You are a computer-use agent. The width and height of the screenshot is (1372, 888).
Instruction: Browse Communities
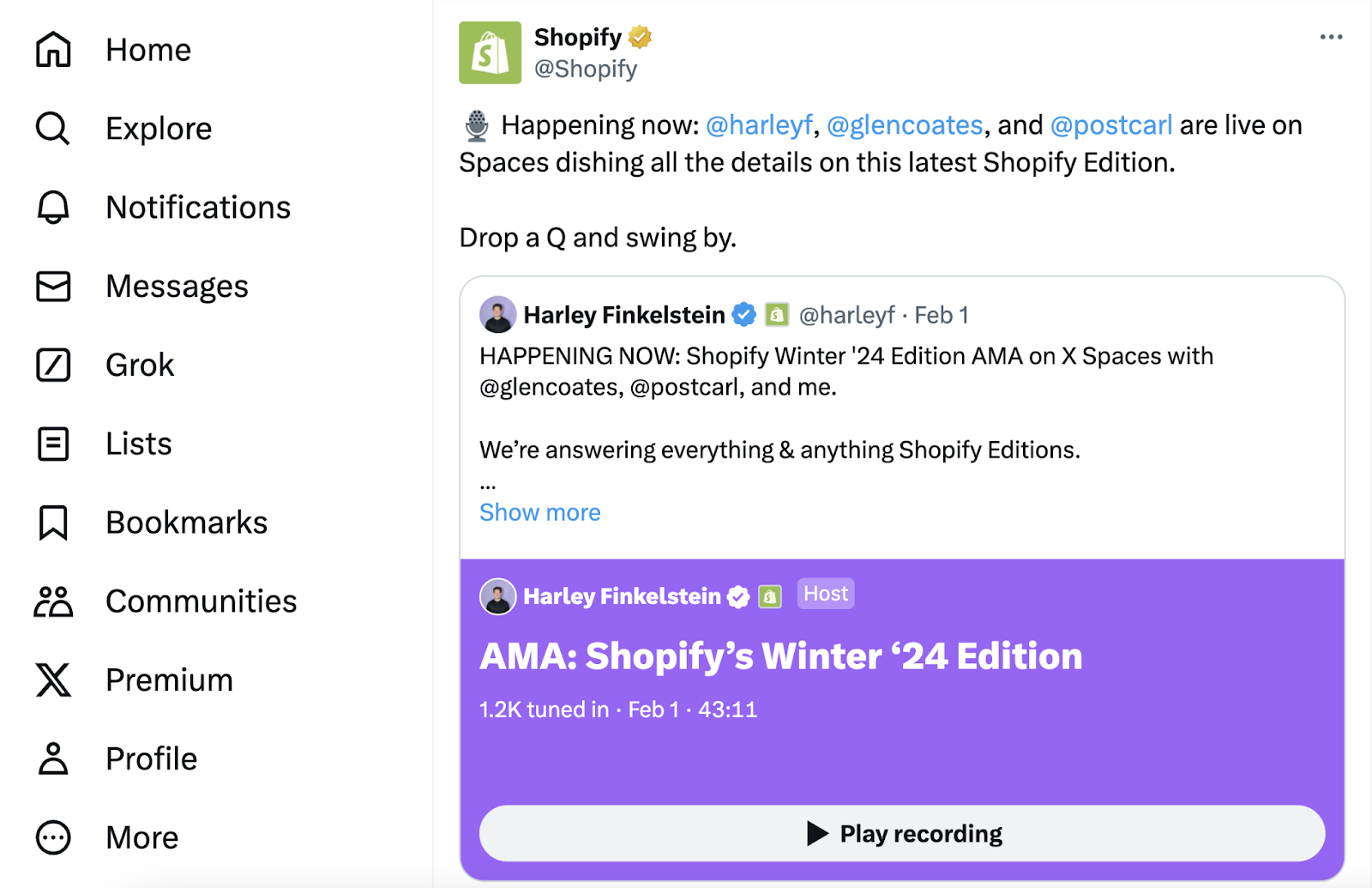click(x=201, y=601)
